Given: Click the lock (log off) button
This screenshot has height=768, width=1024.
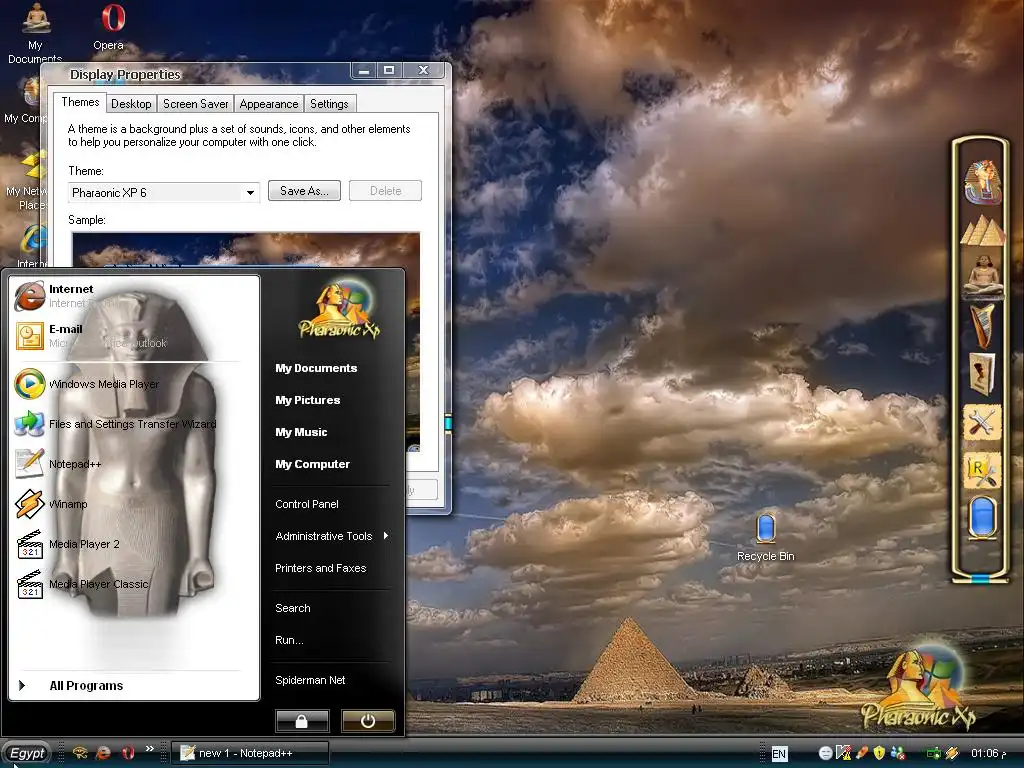Looking at the screenshot, I should pyautogui.click(x=302, y=721).
